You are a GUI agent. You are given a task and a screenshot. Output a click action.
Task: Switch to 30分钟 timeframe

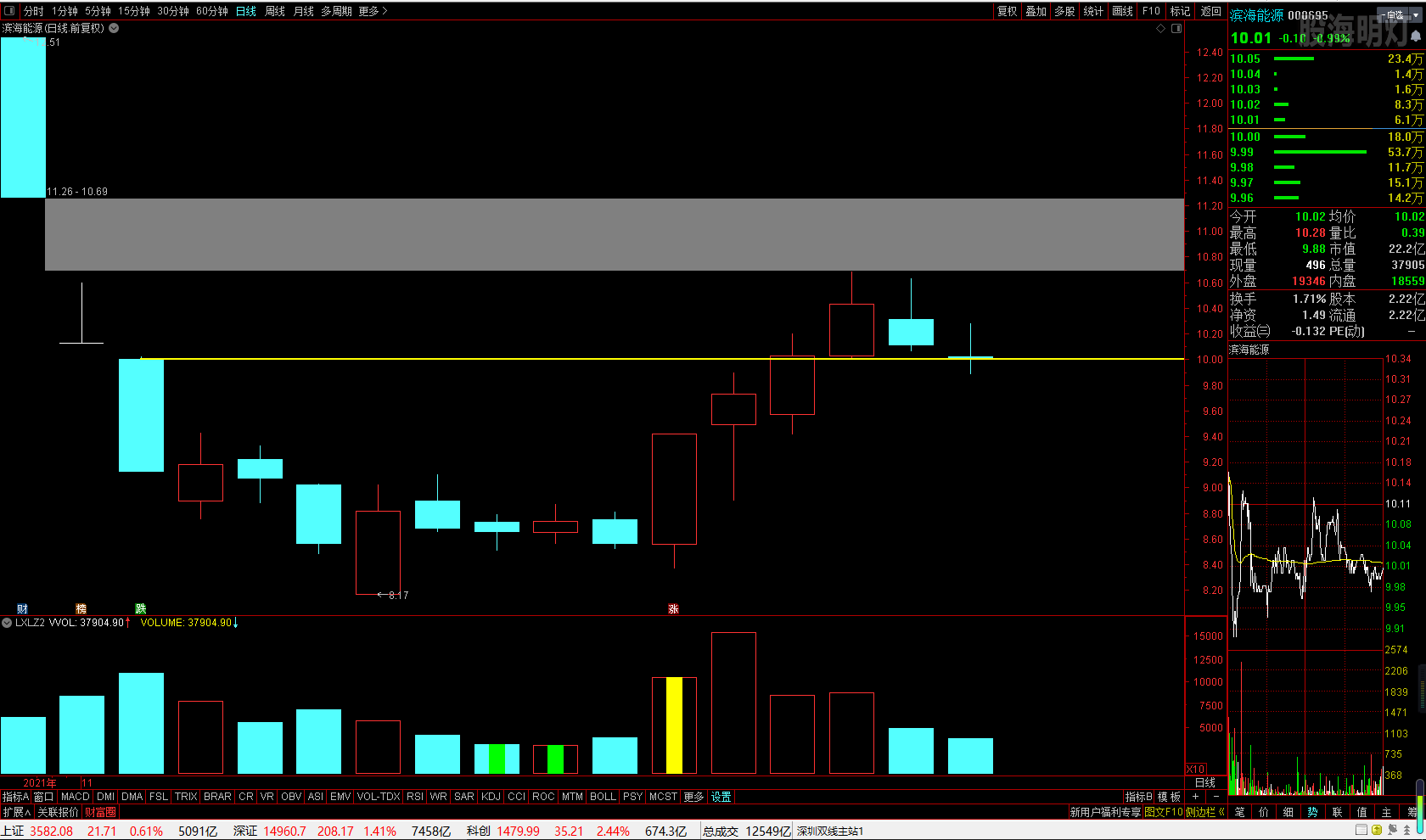pyautogui.click(x=172, y=11)
